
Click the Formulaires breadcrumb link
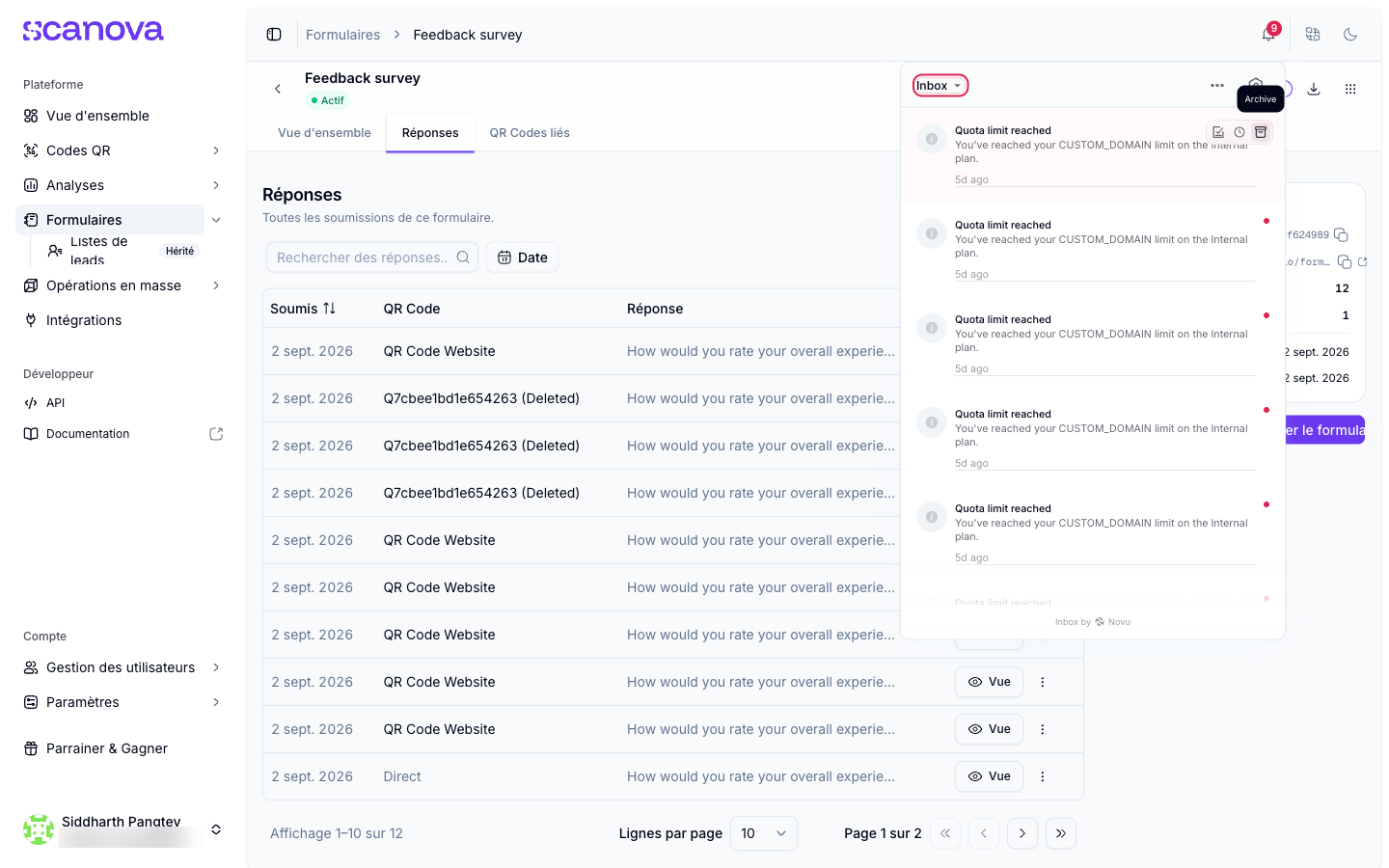point(343,35)
